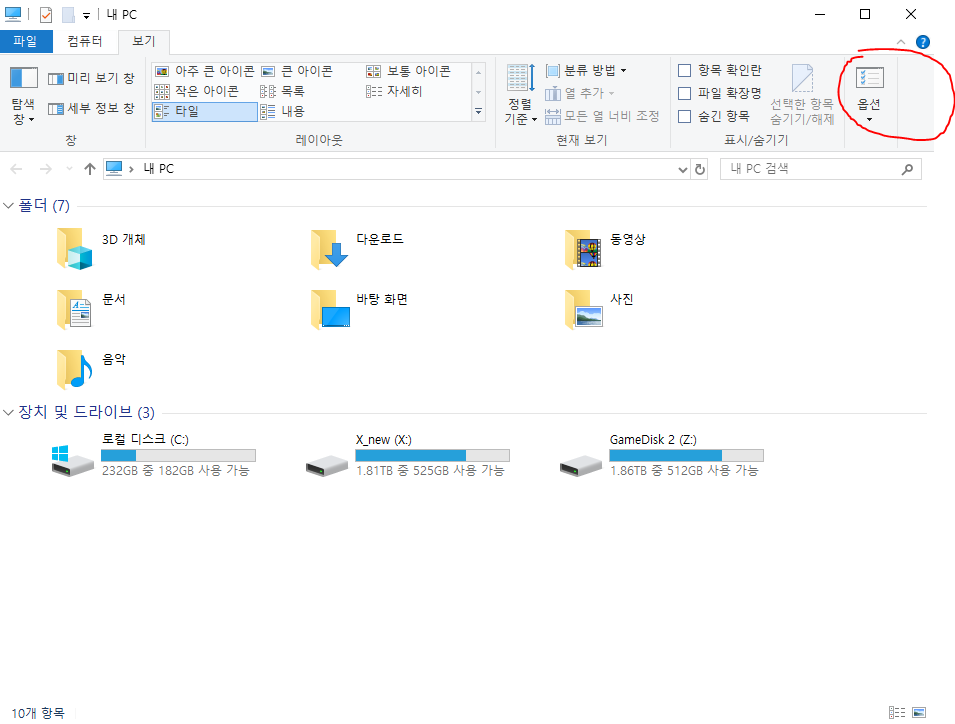Minimize the ribbon with the chevron
This screenshot has width=955, height=724.
[901, 42]
